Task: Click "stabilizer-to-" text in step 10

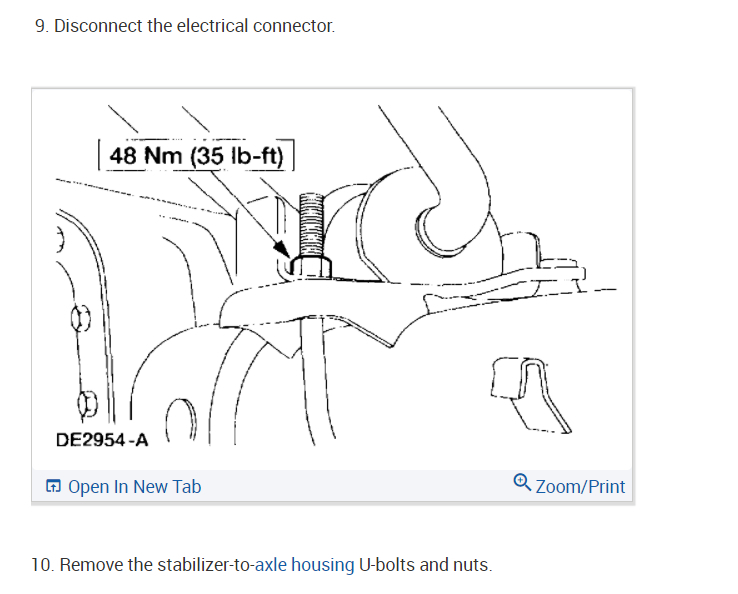Action: coord(191,565)
